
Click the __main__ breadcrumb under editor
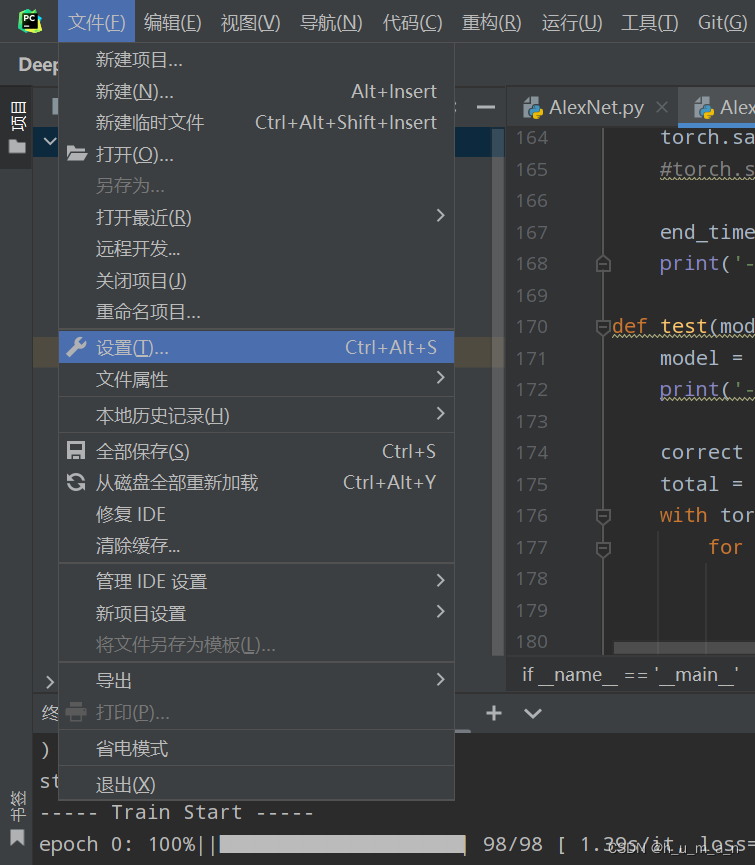coord(630,674)
